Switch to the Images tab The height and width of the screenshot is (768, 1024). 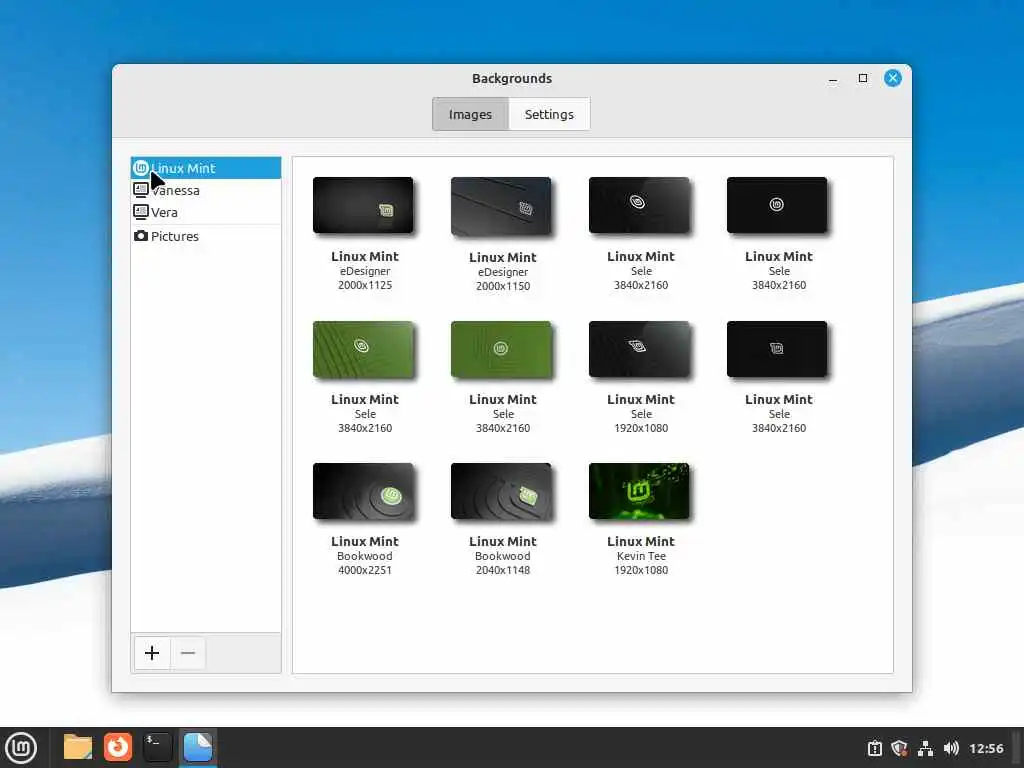[x=470, y=114]
